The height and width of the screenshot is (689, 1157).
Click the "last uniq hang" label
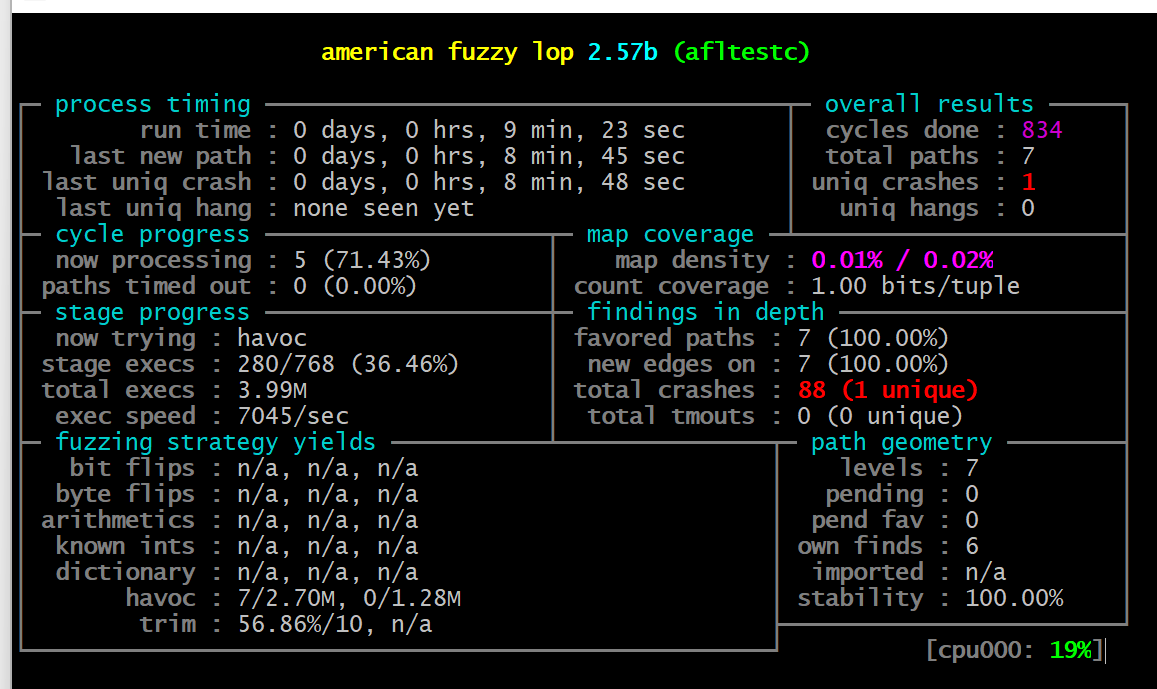click(153, 209)
